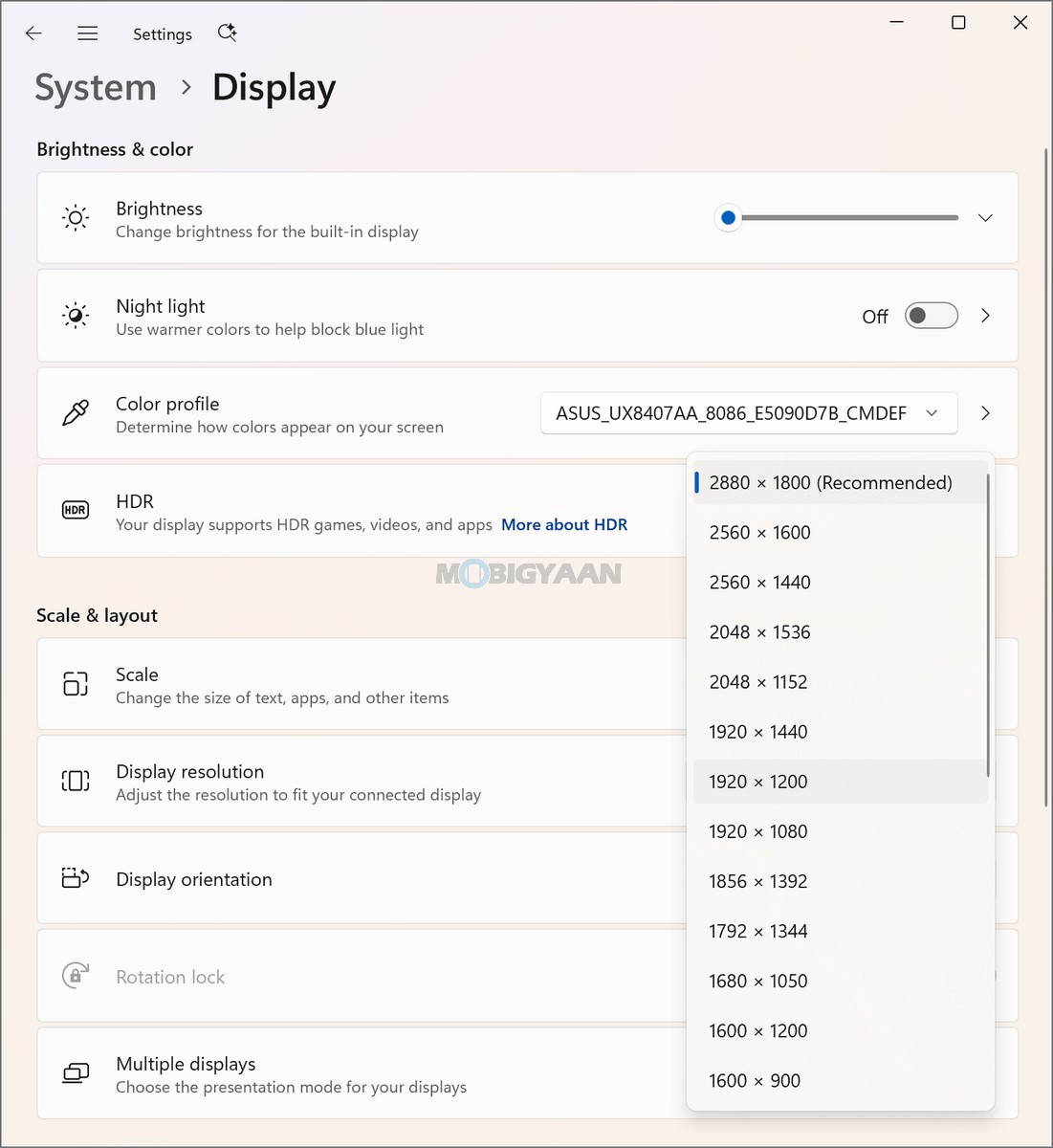The height and width of the screenshot is (1148, 1053).
Task: Click the Display resolution icon
Action: point(76,781)
